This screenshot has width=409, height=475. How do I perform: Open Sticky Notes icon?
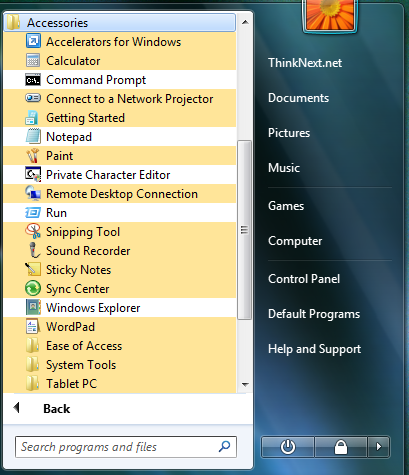(33, 269)
